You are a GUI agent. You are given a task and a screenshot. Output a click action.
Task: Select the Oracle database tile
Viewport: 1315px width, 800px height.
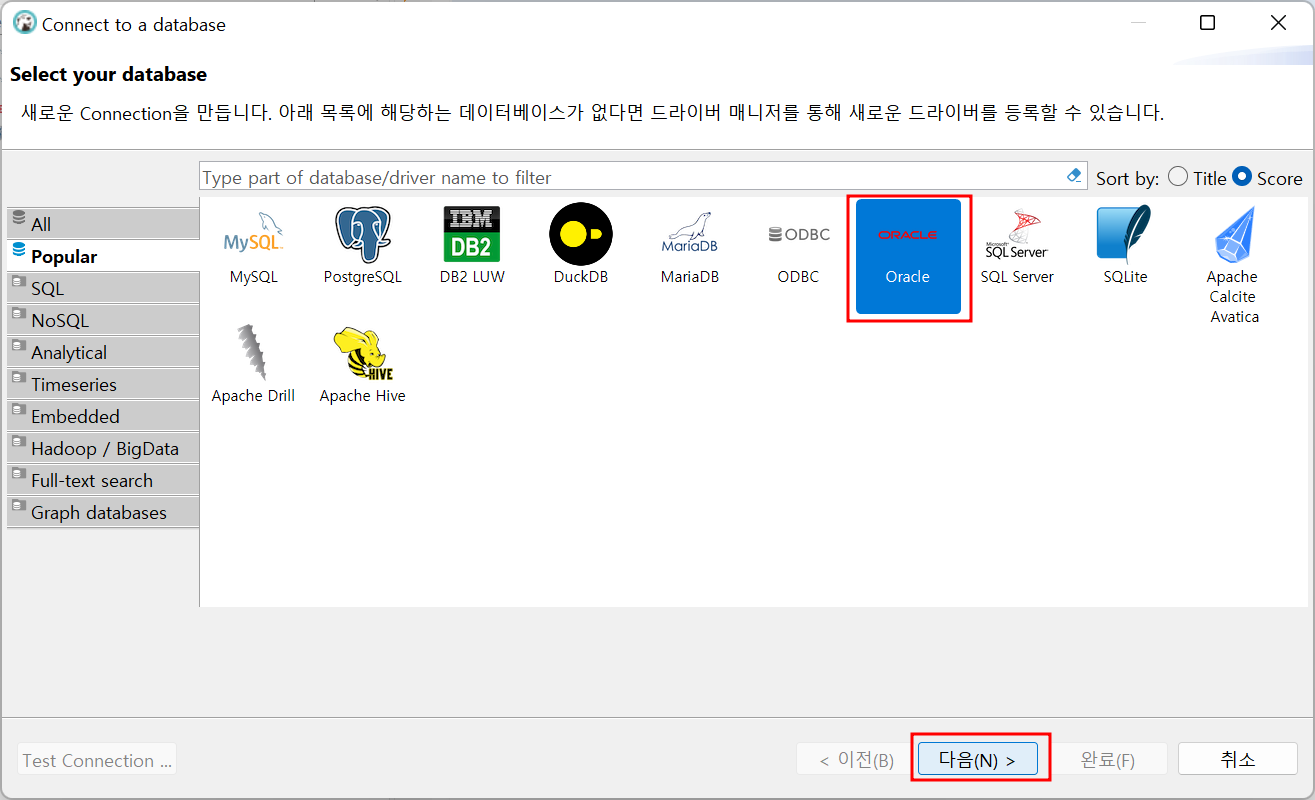pos(908,257)
